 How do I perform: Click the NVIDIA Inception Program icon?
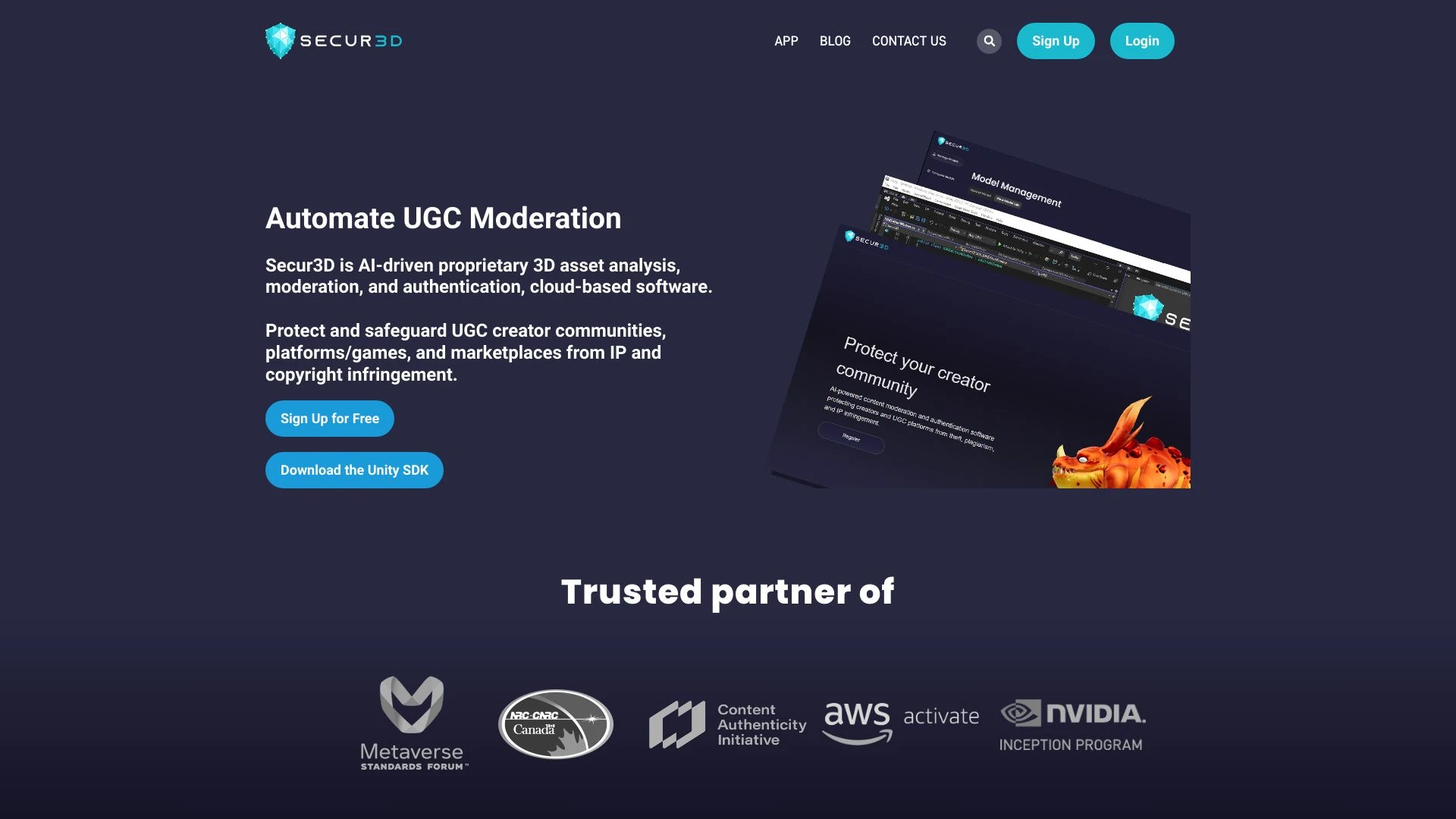[1073, 723]
